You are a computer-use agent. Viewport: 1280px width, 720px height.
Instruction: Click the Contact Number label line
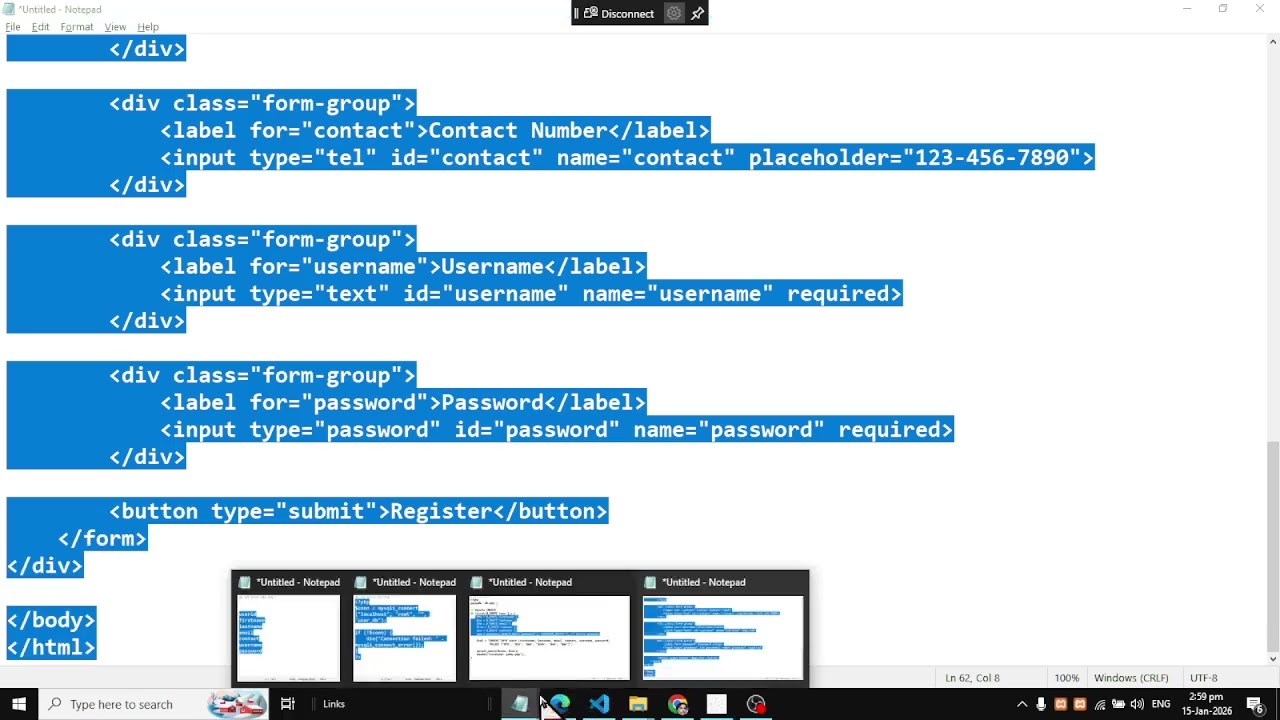coord(435,131)
